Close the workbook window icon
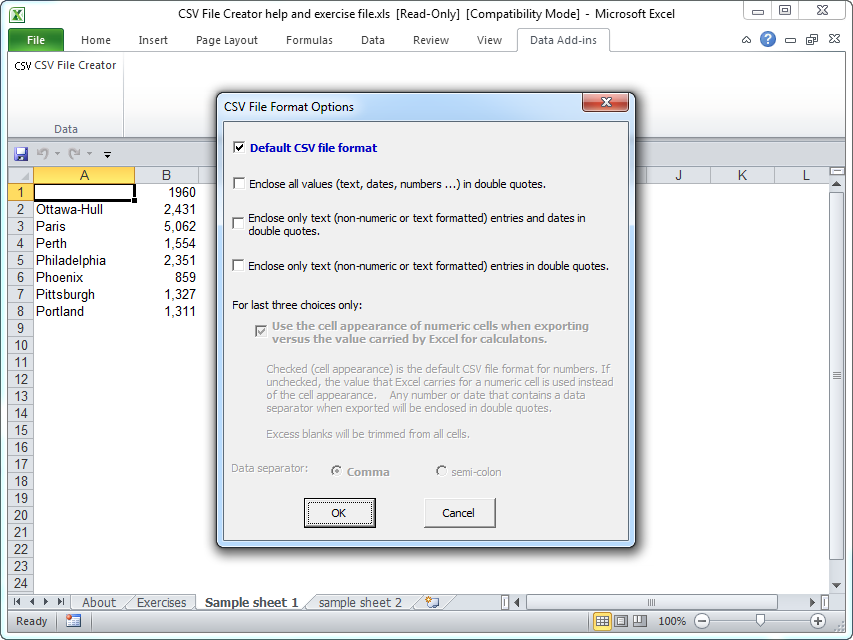This screenshot has height=640, width=853. coord(834,39)
